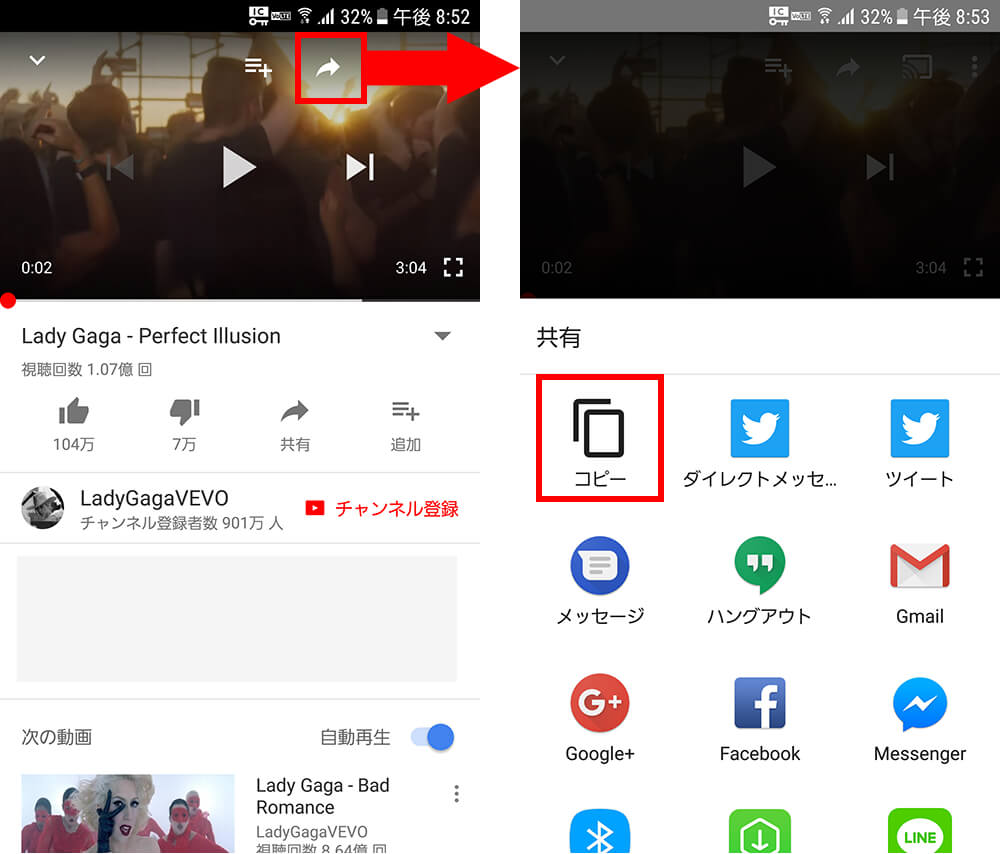Tap the 次の動画 heading

[x=57, y=737]
